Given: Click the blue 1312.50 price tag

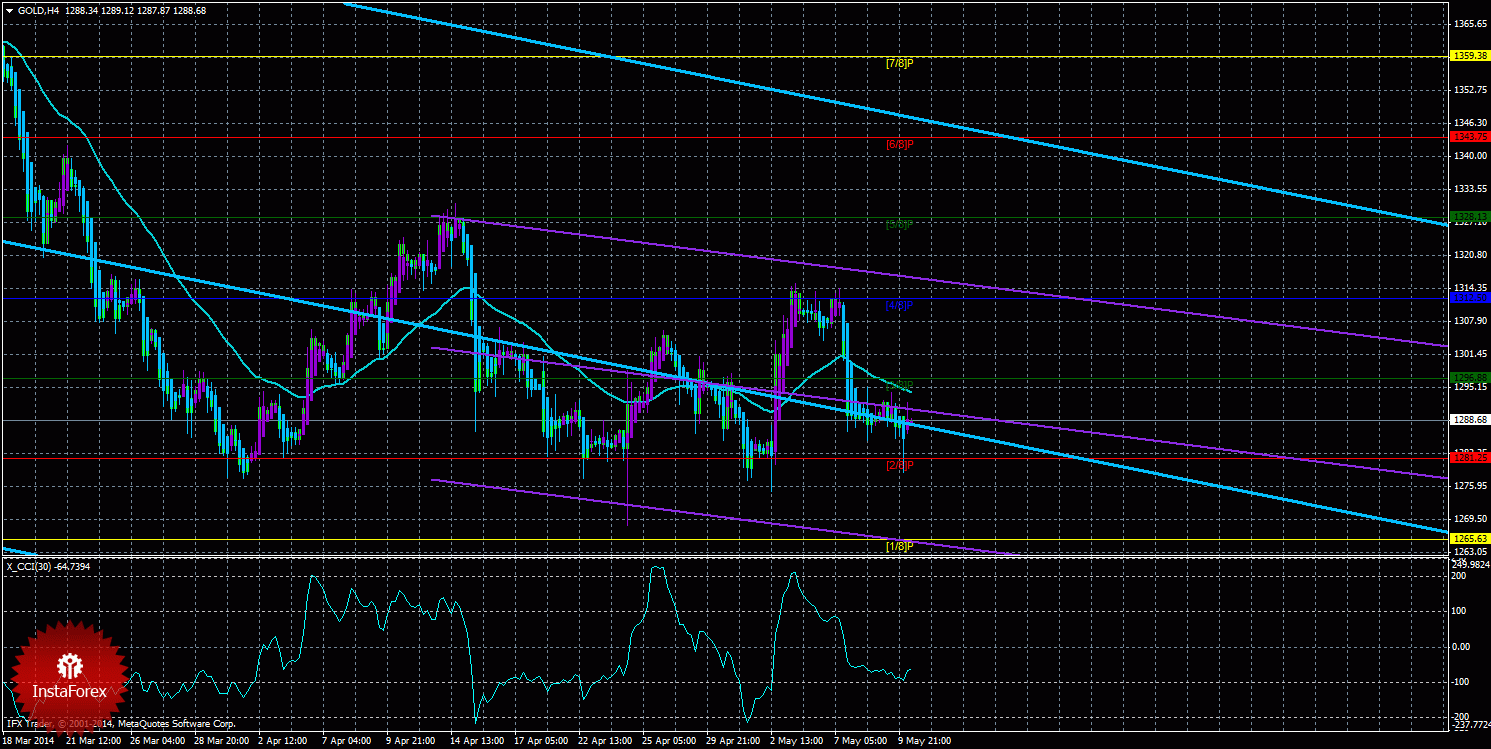Looking at the screenshot, I should pos(1469,298).
